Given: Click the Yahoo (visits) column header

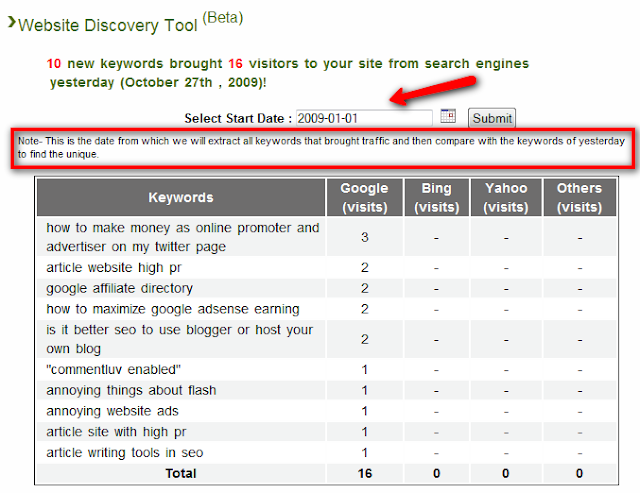Looking at the screenshot, I should click(x=506, y=198).
